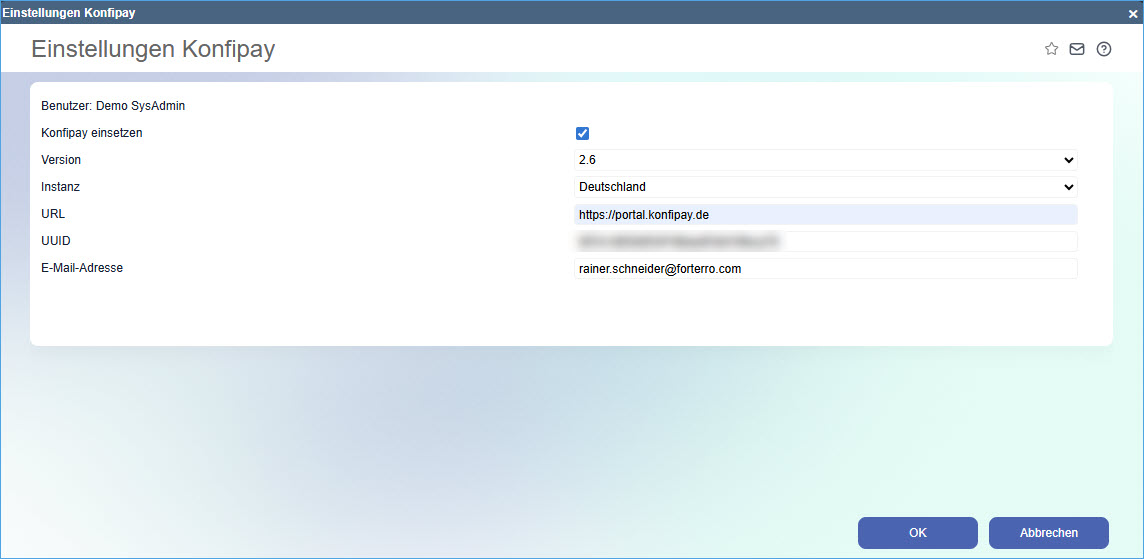Click the Version label
The image size is (1144, 559).
coord(61,160)
